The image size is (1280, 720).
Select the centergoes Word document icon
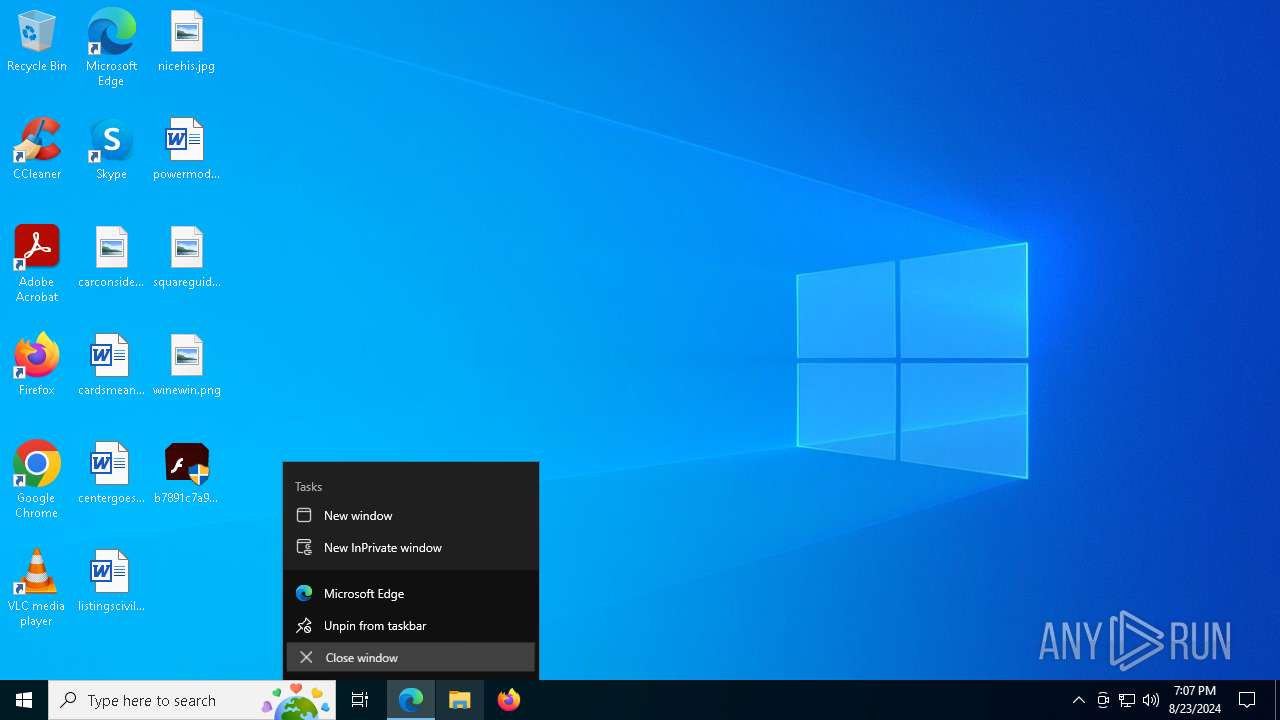point(111,473)
